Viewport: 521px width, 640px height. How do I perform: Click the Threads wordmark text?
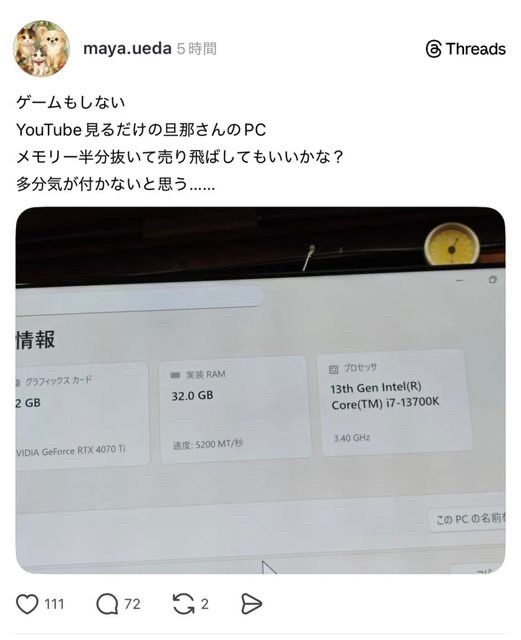tap(476, 49)
